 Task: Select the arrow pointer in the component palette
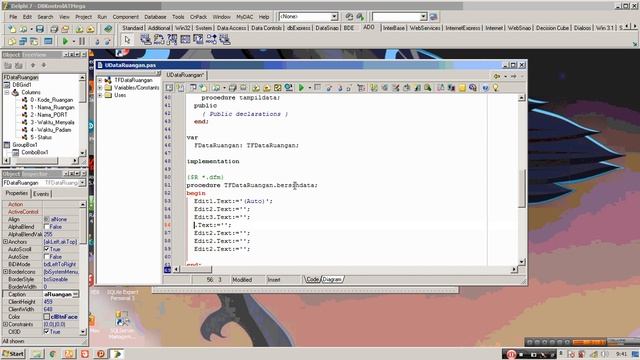click(x=127, y=40)
